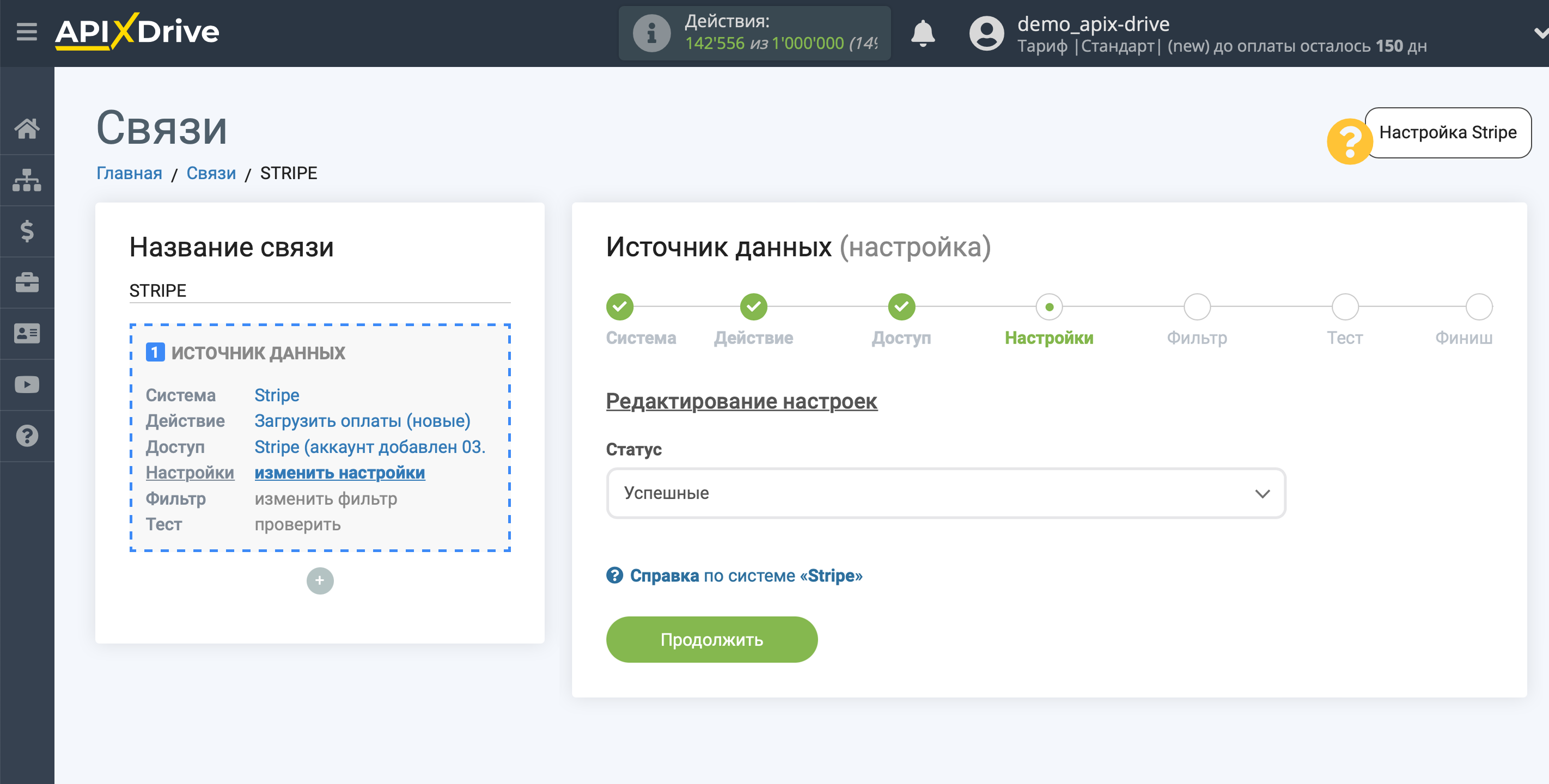Go to the Тест step

tap(1345, 307)
